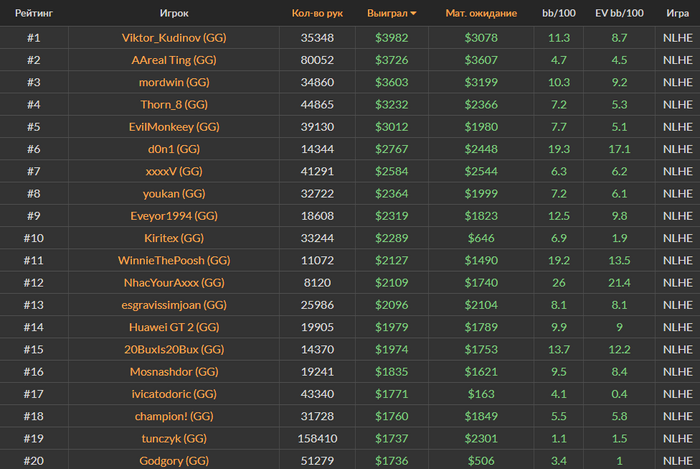Open Viktor_Kudinov (GG) player profile
700x469 pixels.
tap(174, 37)
